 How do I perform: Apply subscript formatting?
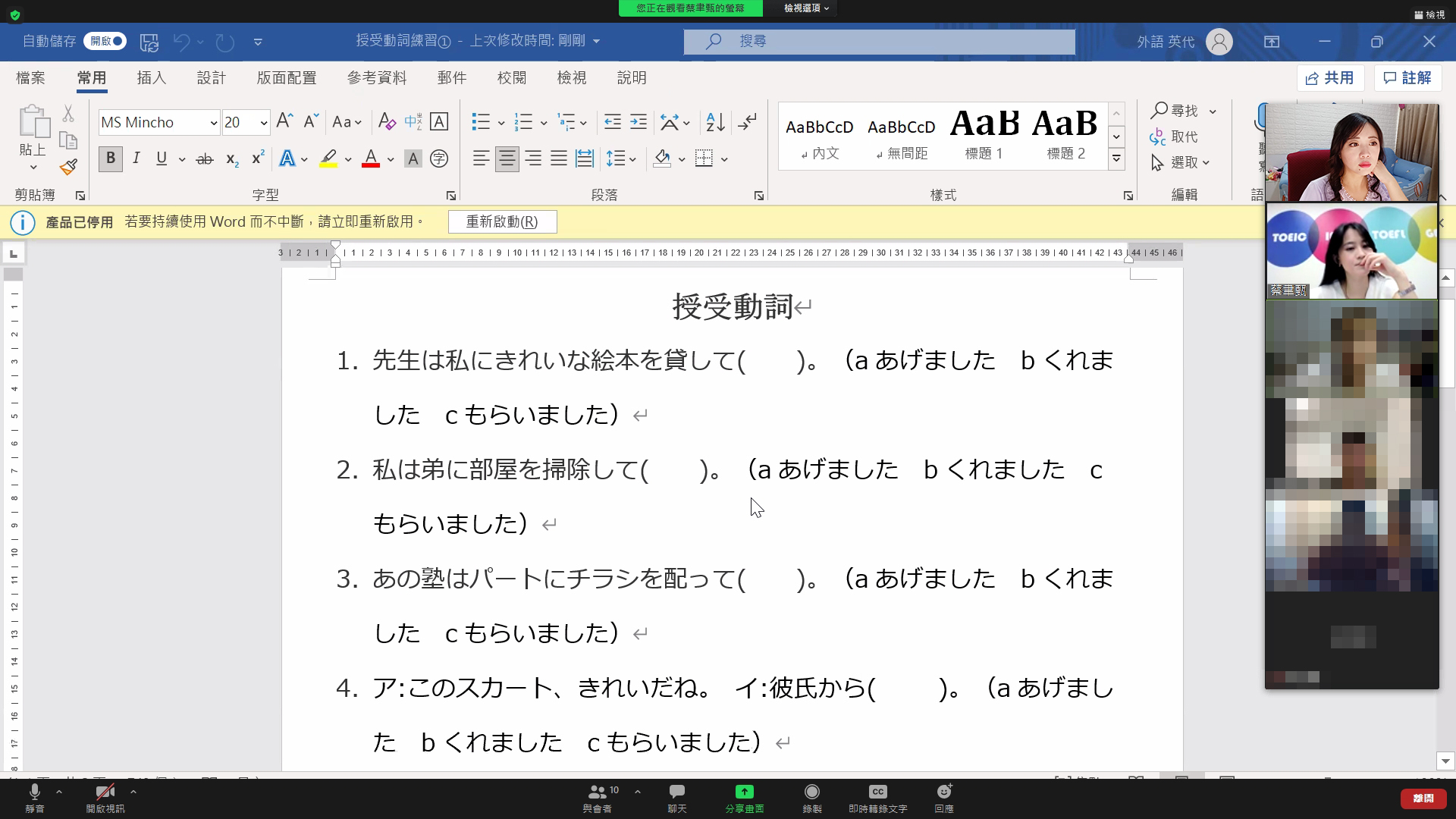pos(232,159)
